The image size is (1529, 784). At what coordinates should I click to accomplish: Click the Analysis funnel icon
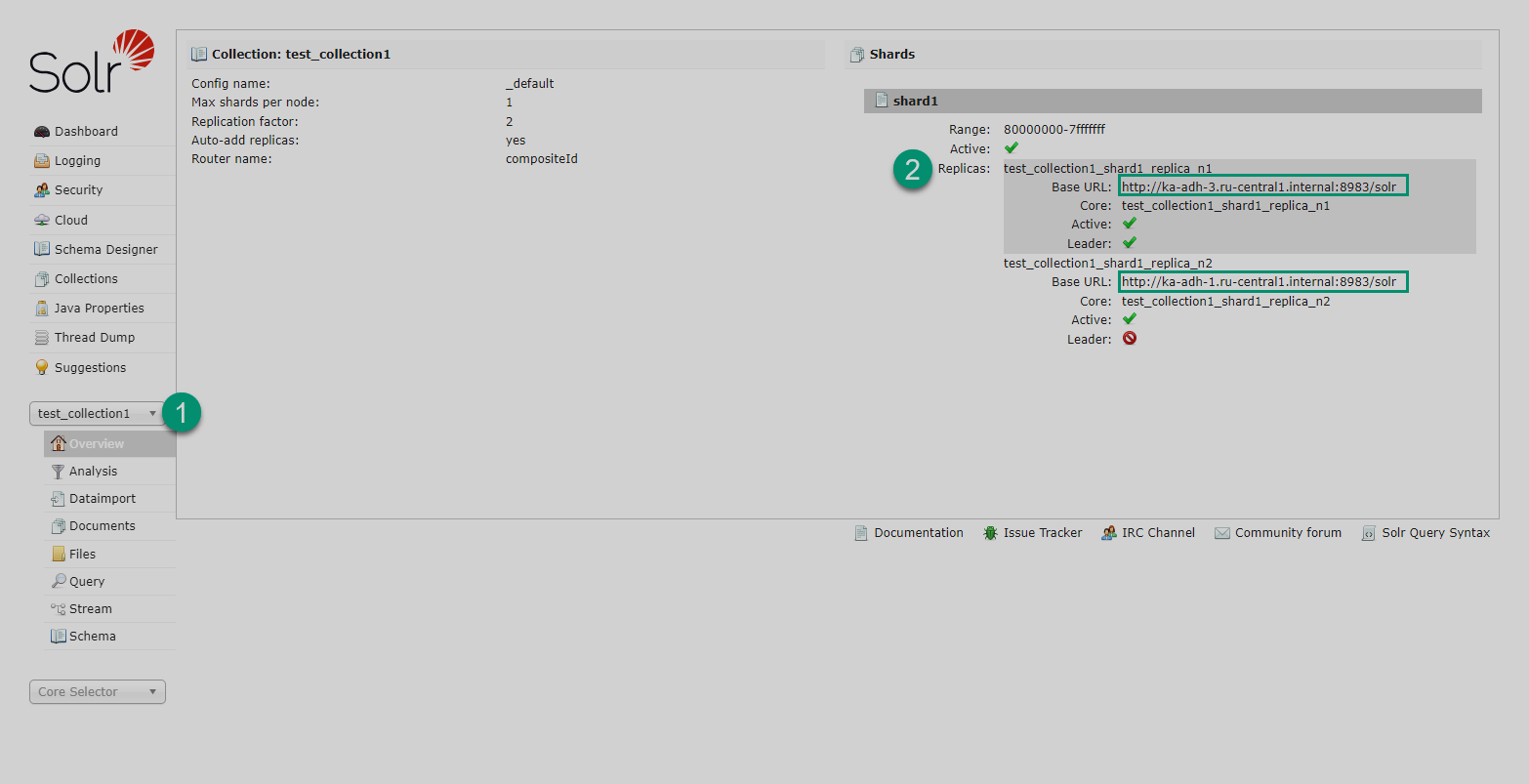pos(59,472)
